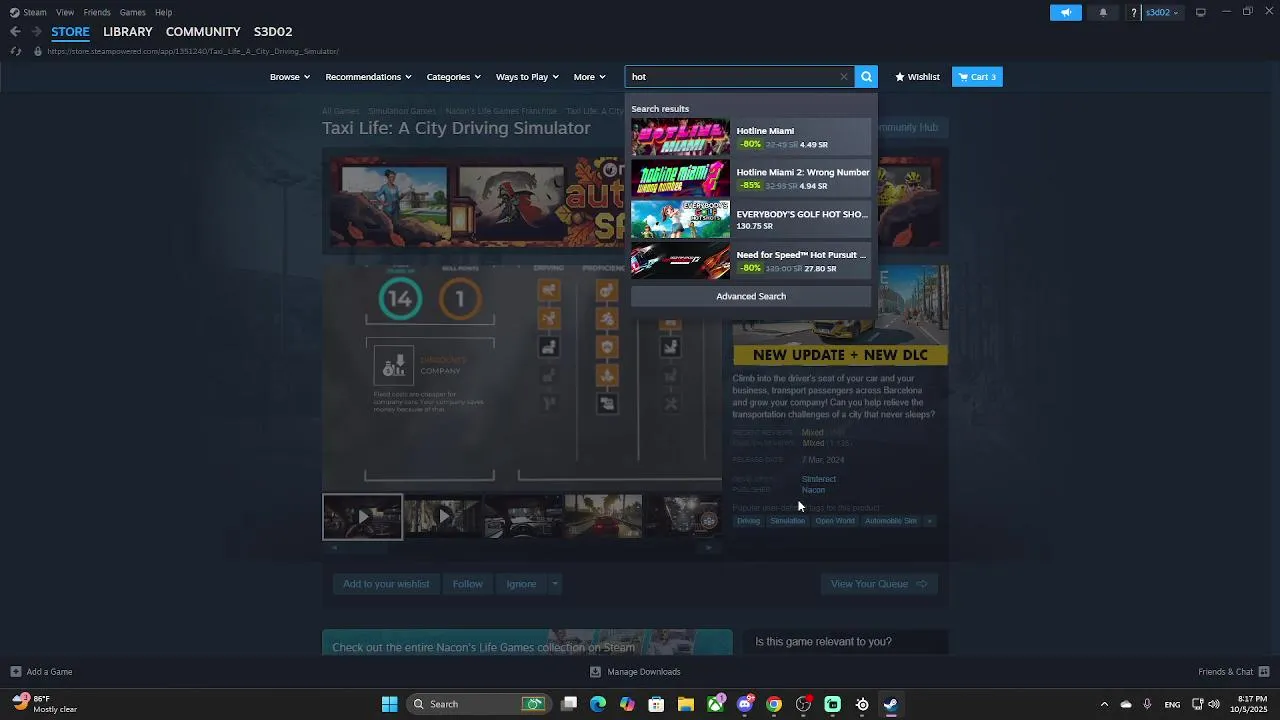Open the Windows Start menu
The height and width of the screenshot is (720, 1280).
point(389,704)
